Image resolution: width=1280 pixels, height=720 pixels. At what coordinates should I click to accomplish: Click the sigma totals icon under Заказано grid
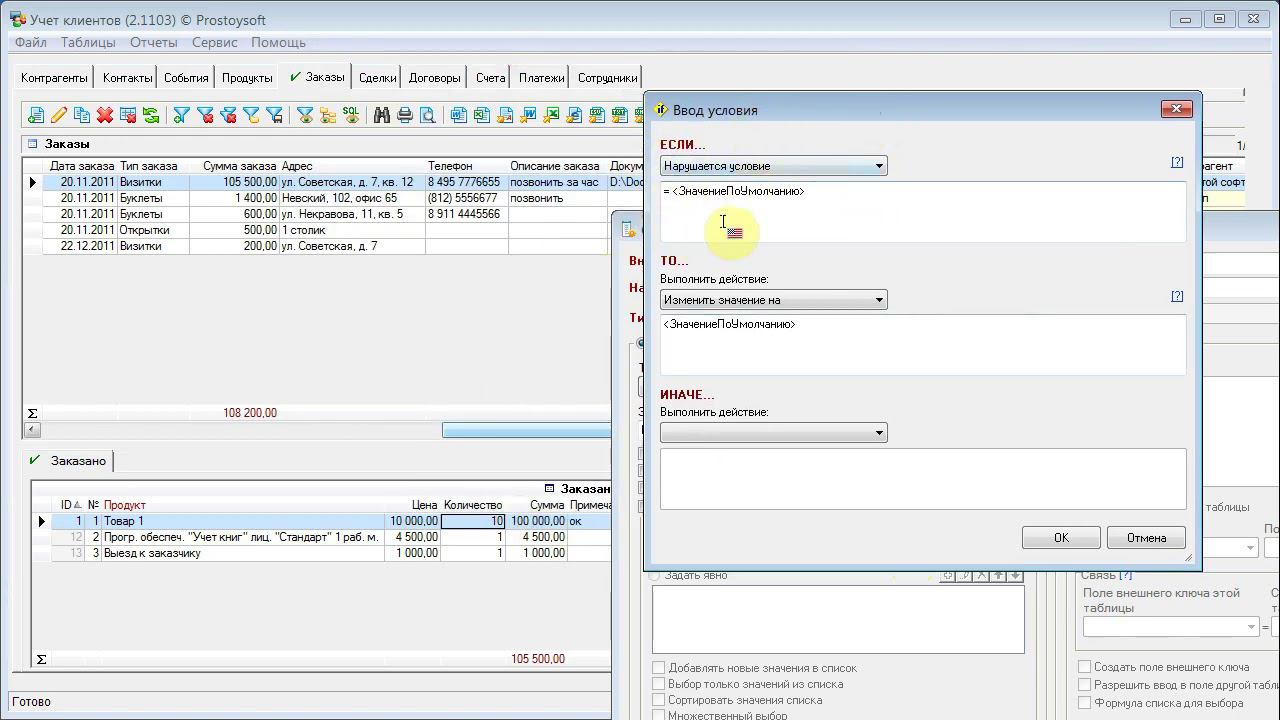coord(41,659)
